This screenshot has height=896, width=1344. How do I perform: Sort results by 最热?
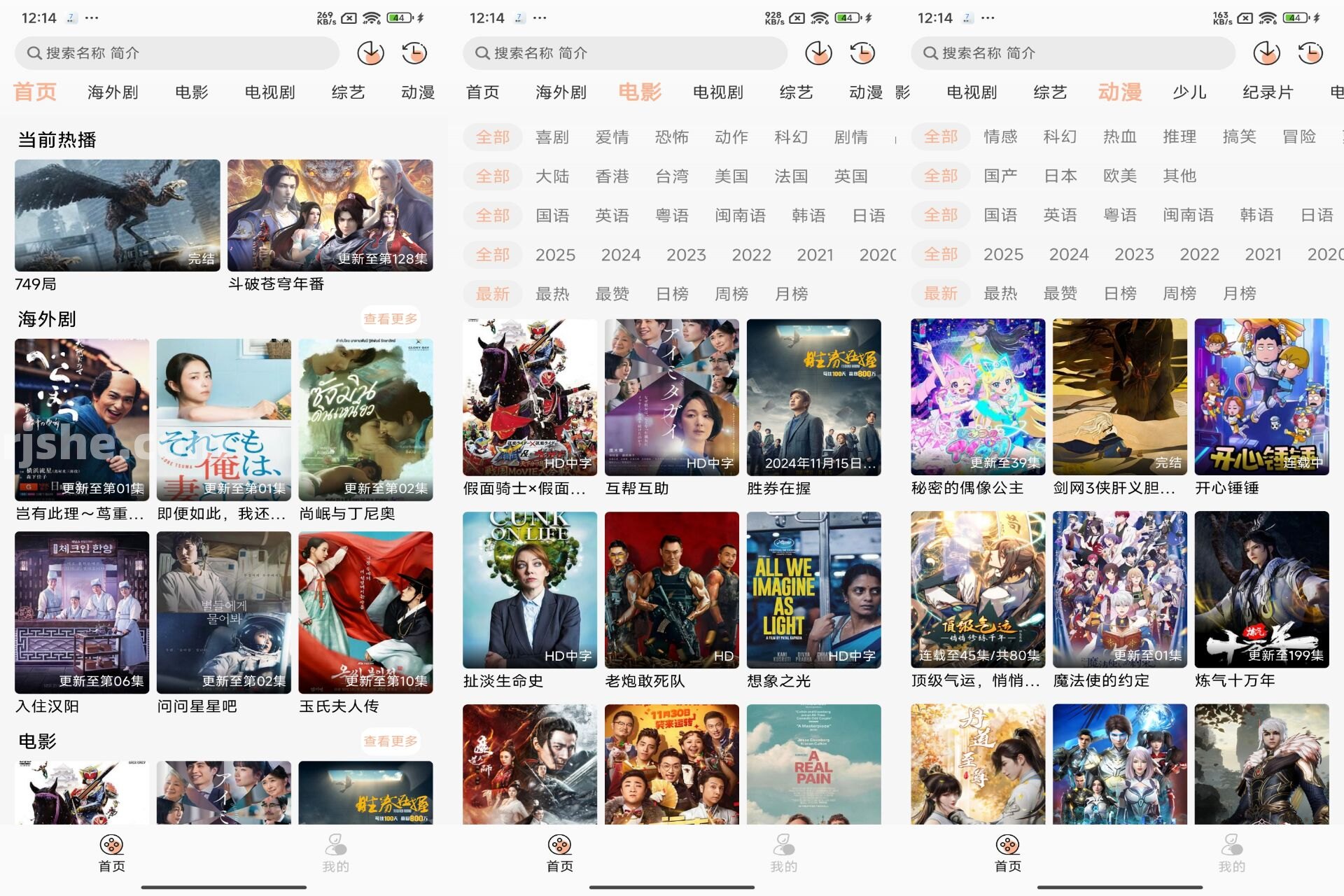554,293
